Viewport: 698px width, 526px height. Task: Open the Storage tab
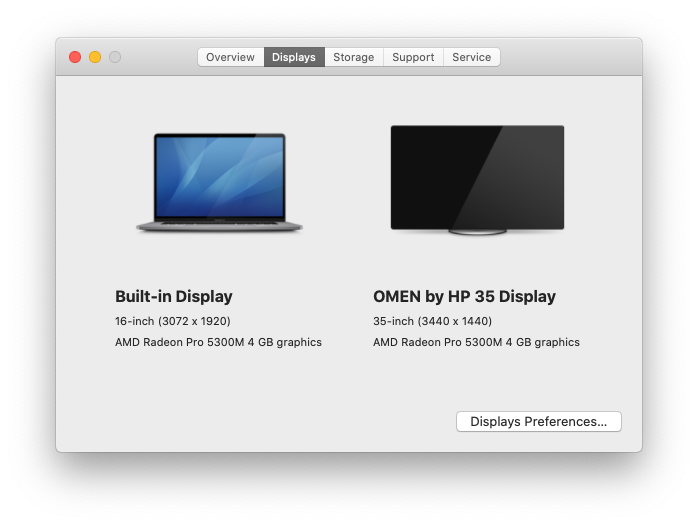[x=353, y=57]
